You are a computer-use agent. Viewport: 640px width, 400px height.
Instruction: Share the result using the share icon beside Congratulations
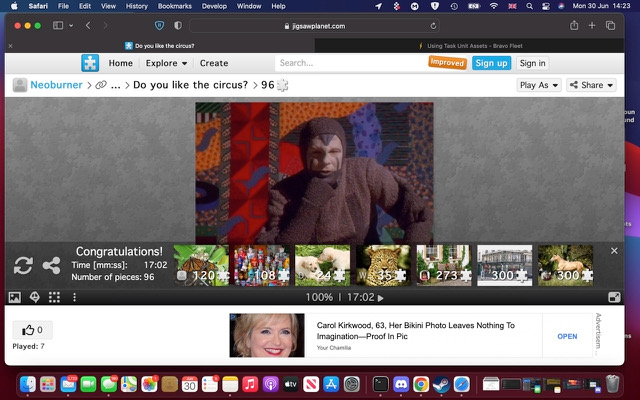click(x=51, y=265)
